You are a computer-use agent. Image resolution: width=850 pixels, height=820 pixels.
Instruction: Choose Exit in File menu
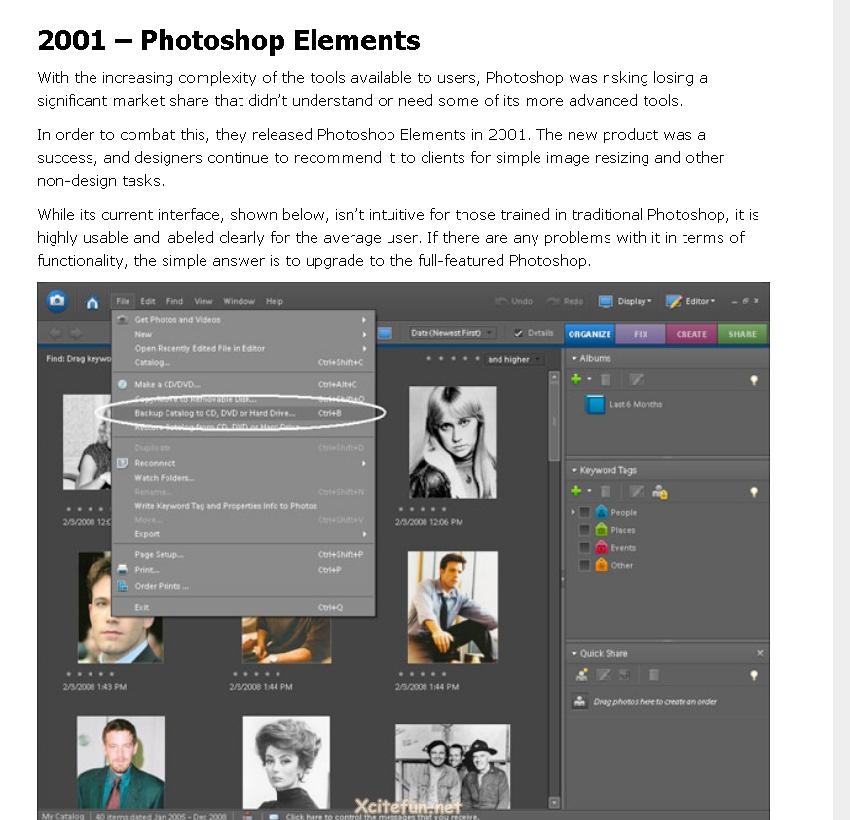[243, 607]
